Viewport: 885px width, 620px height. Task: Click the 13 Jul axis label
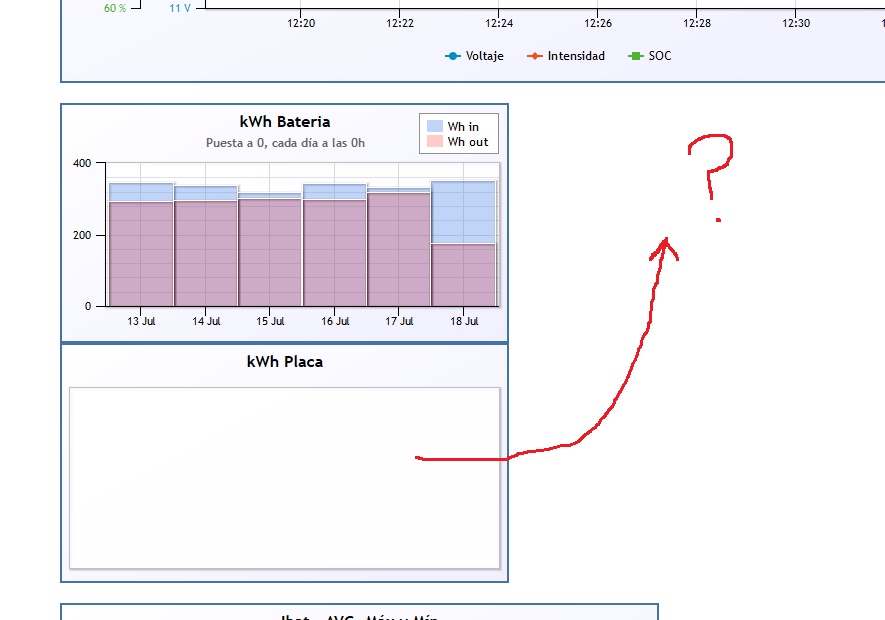coord(141,321)
